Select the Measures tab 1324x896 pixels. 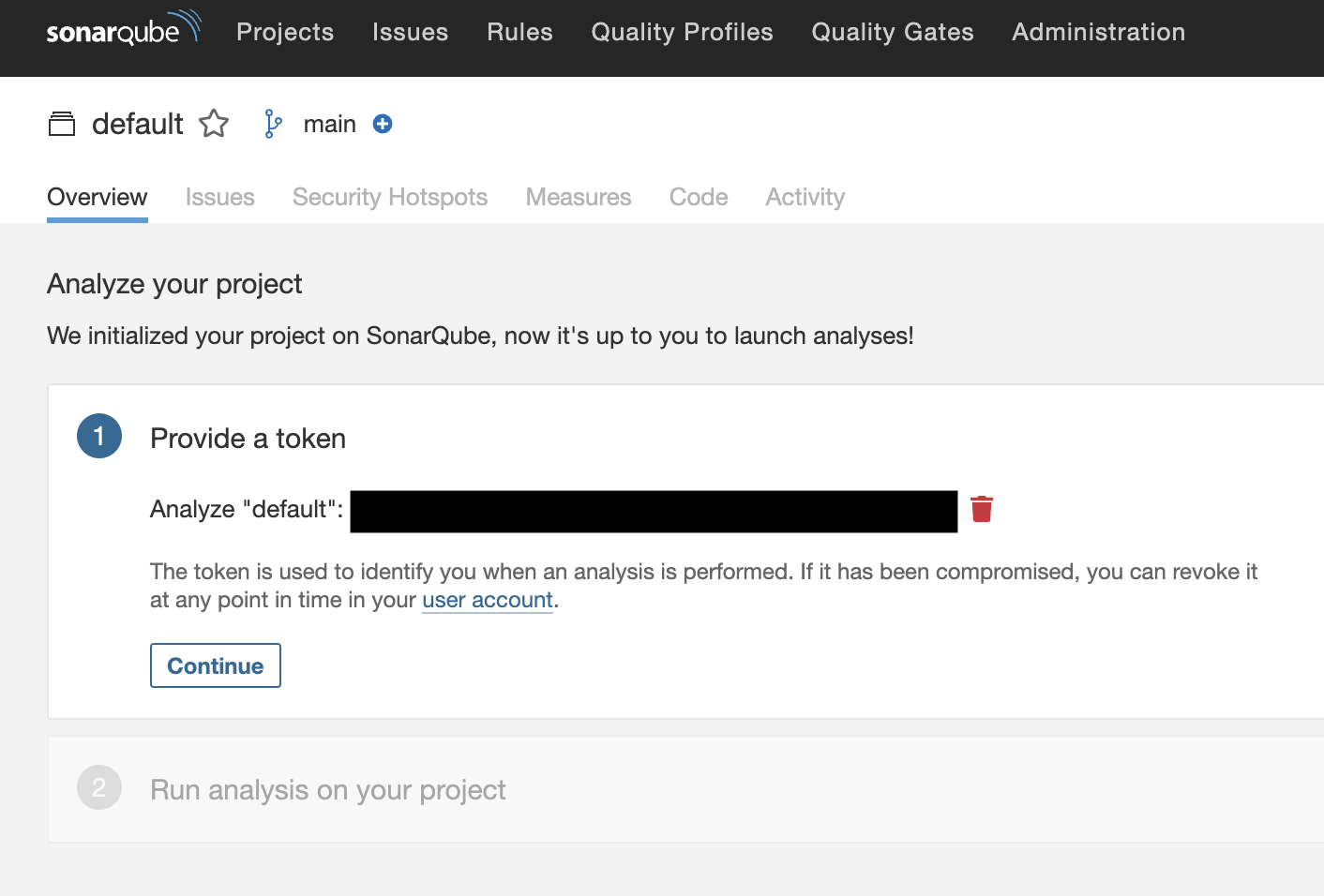pos(579,197)
